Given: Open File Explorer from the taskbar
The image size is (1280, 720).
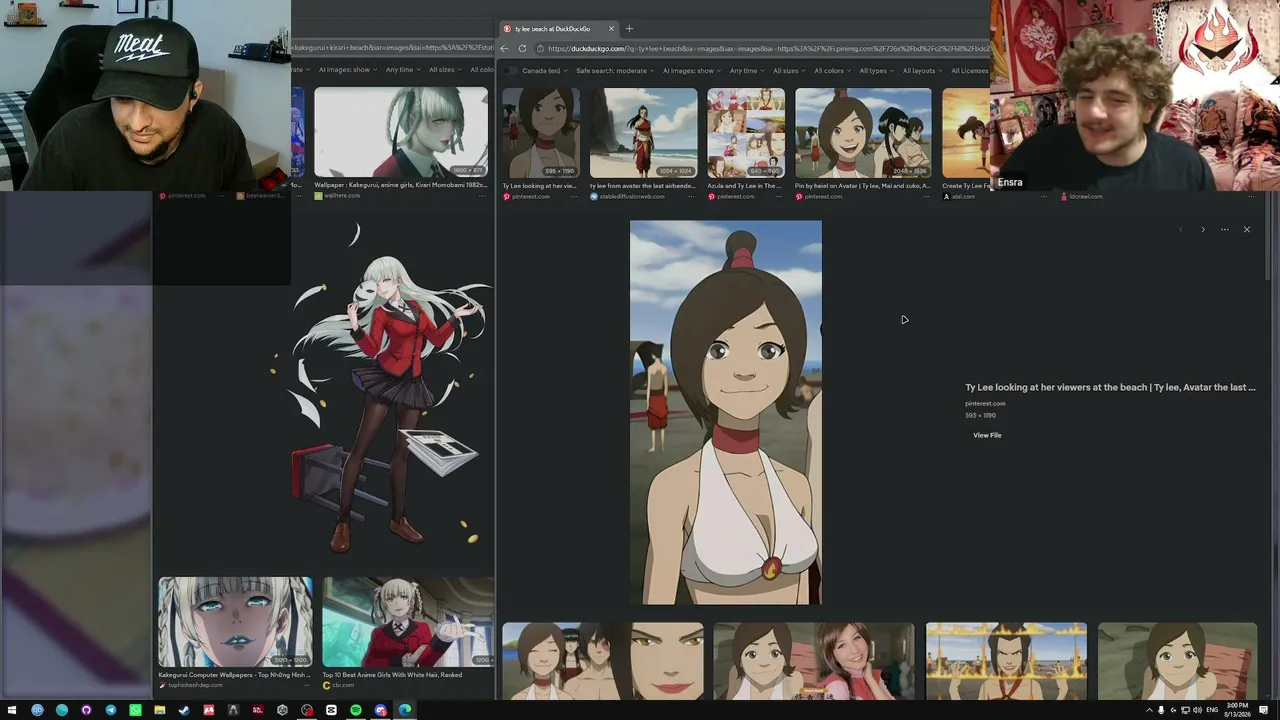Looking at the screenshot, I should pyautogui.click(x=160, y=710).
